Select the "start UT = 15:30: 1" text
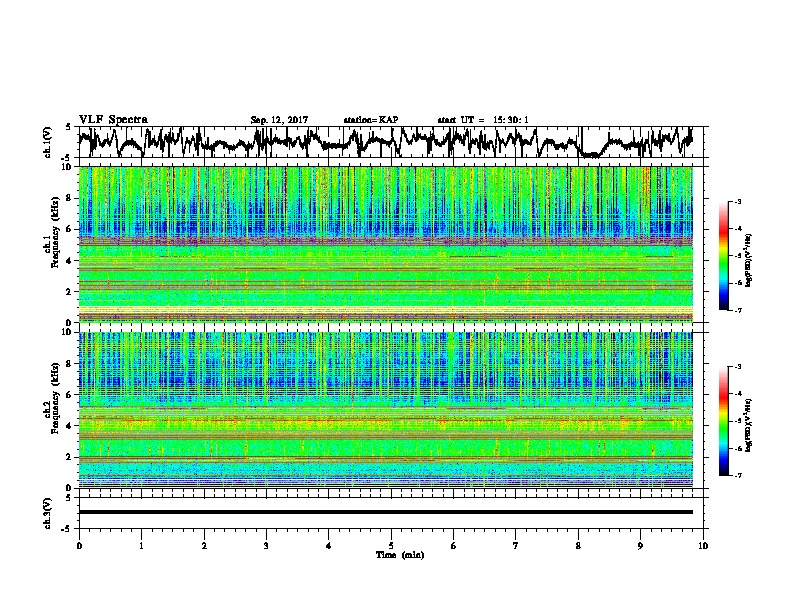Viewport: 792px width, 612px height. point(483,120)
